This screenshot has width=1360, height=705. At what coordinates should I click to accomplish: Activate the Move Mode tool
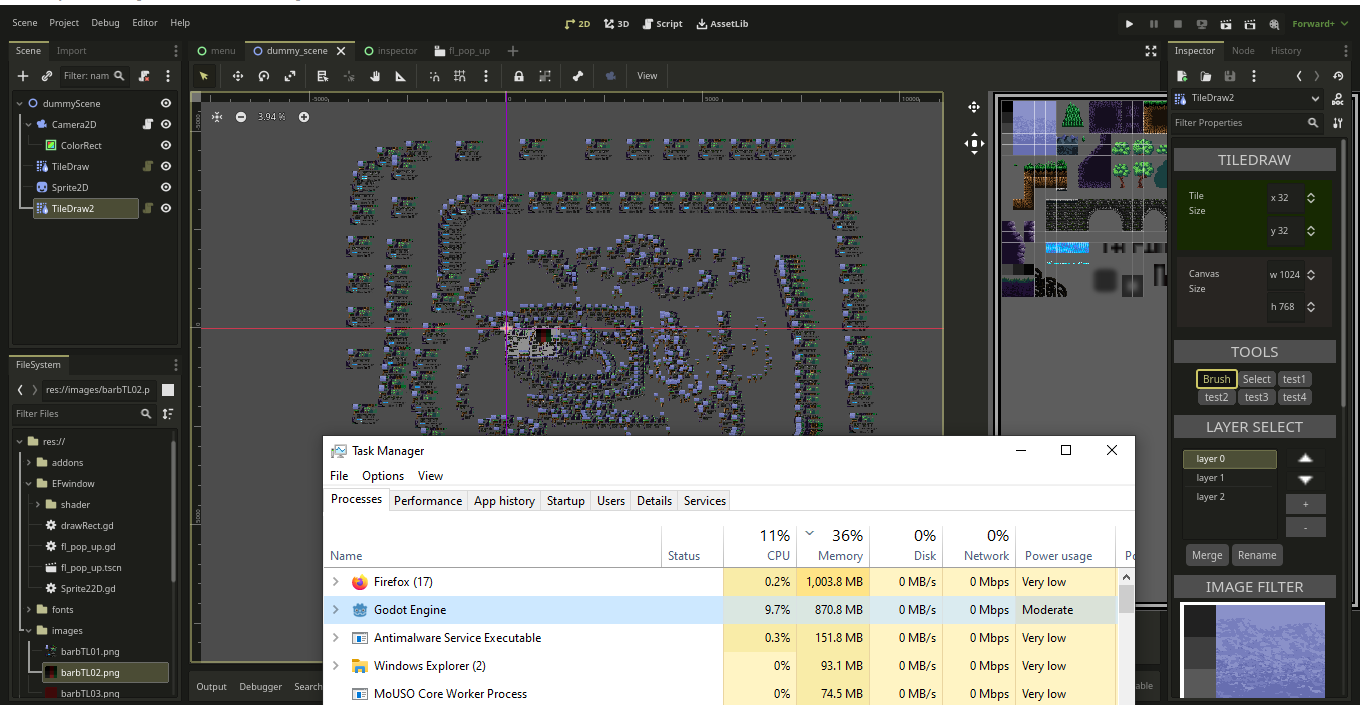[x=238, y=76]
